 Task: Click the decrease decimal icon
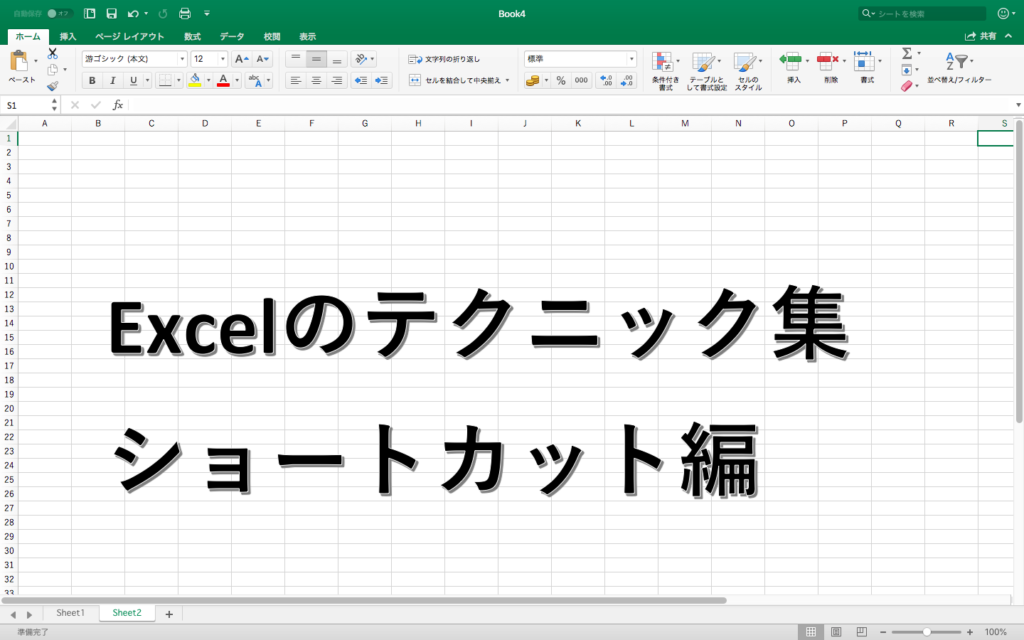627,80
